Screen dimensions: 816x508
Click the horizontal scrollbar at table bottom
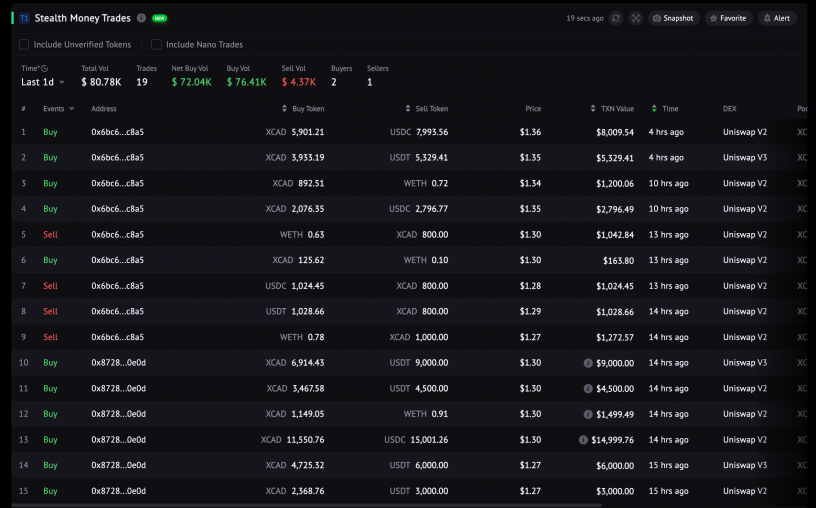pyautogui.click(x=307, y=505)
